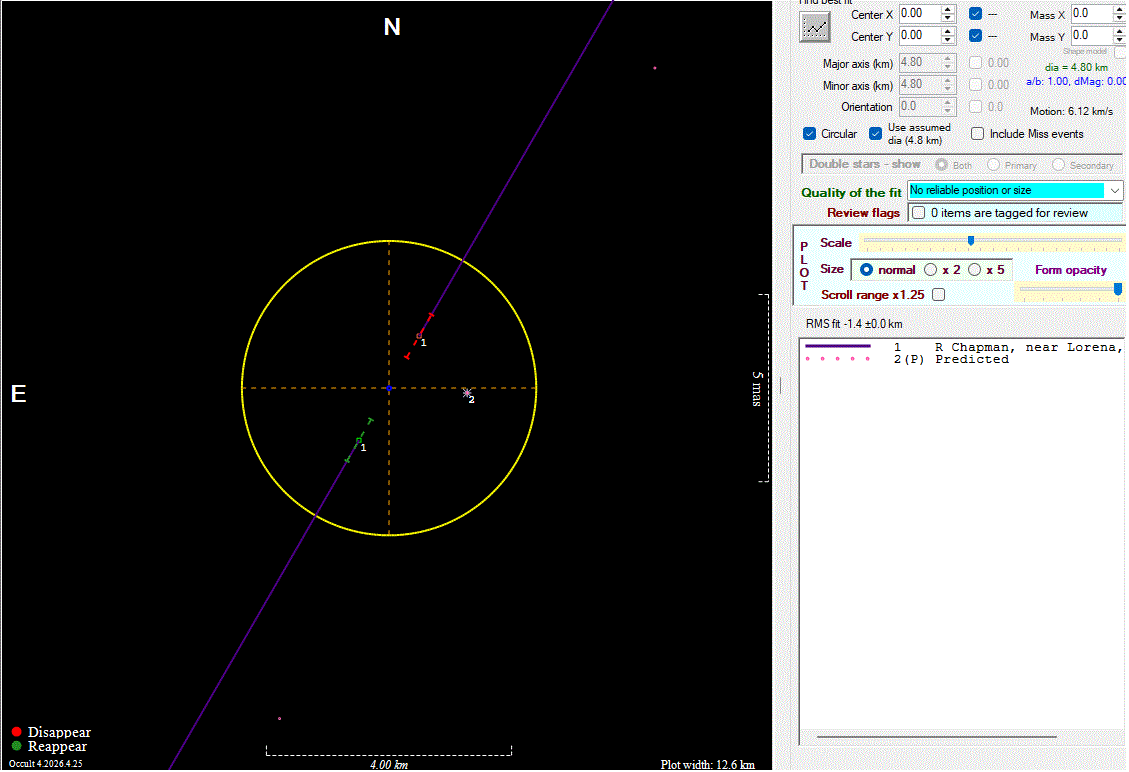Click the Plot width: 12.6 km label
The width and height of the screenshot is (1129, 772).
coord(707,765)
